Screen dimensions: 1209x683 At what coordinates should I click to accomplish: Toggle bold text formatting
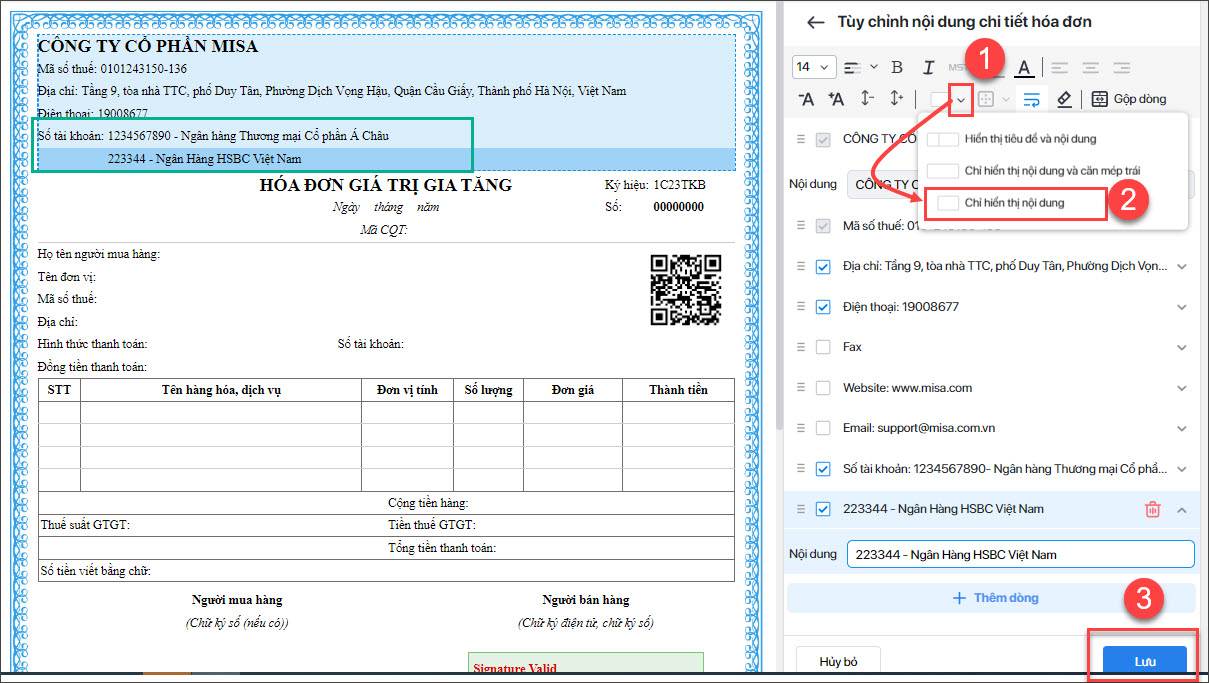[897, 67]
